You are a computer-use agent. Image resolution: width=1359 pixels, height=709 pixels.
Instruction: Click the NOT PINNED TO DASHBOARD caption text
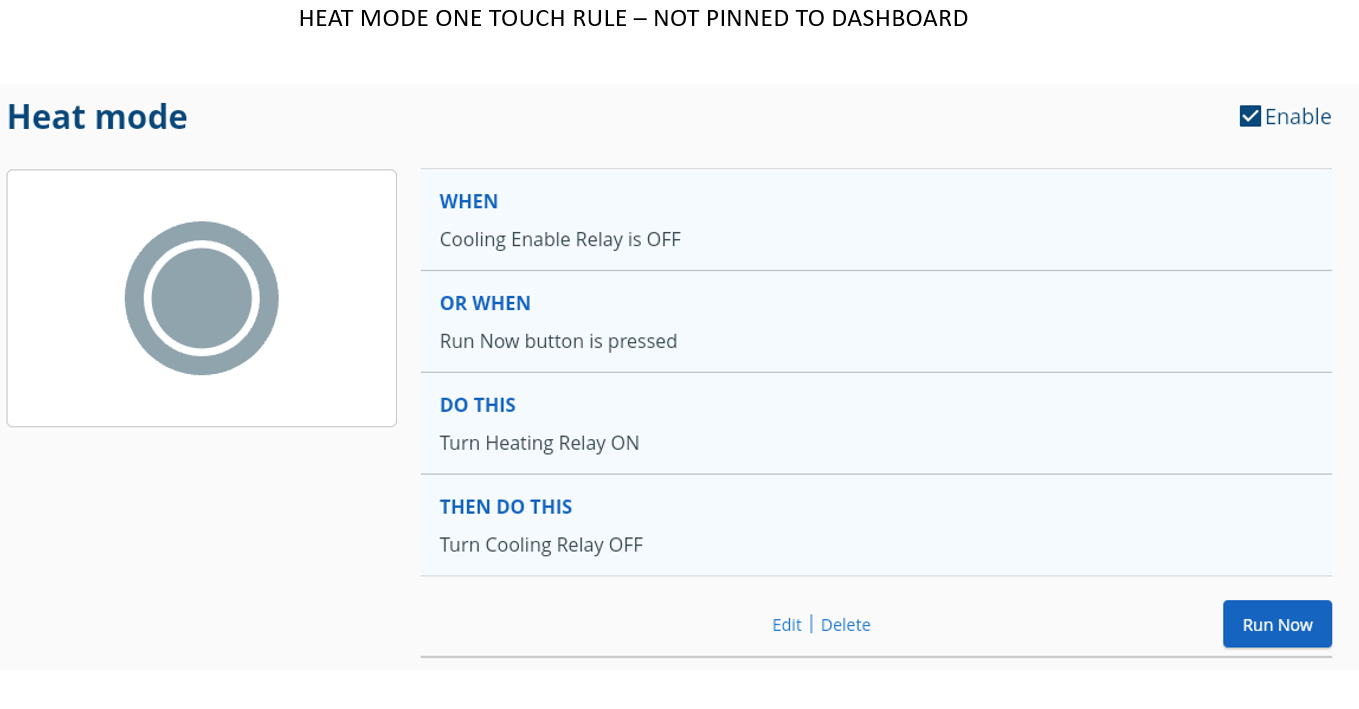(810, 18)
